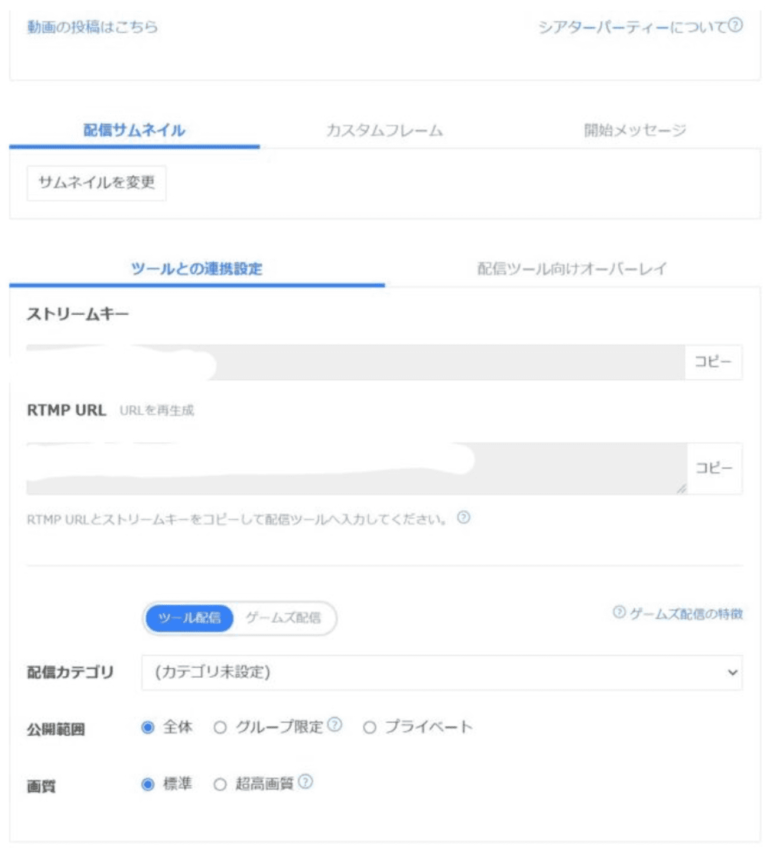Select the 全体 visibility radio button

(x=148, y=727)
